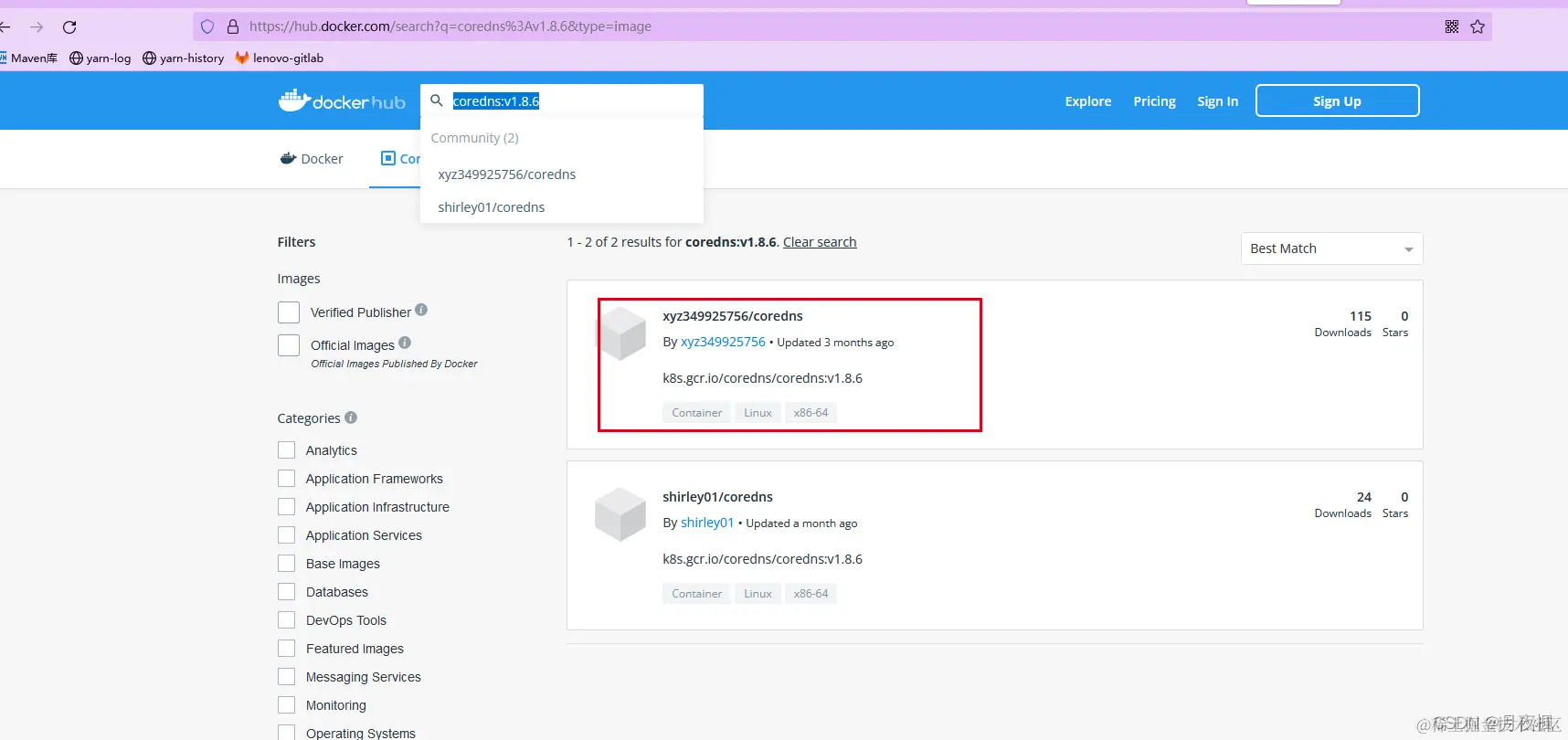This screenshot has height=740, width=1568.
Task: Select shirley01/coredns search suggestion
Action: [x=492, y=207]
